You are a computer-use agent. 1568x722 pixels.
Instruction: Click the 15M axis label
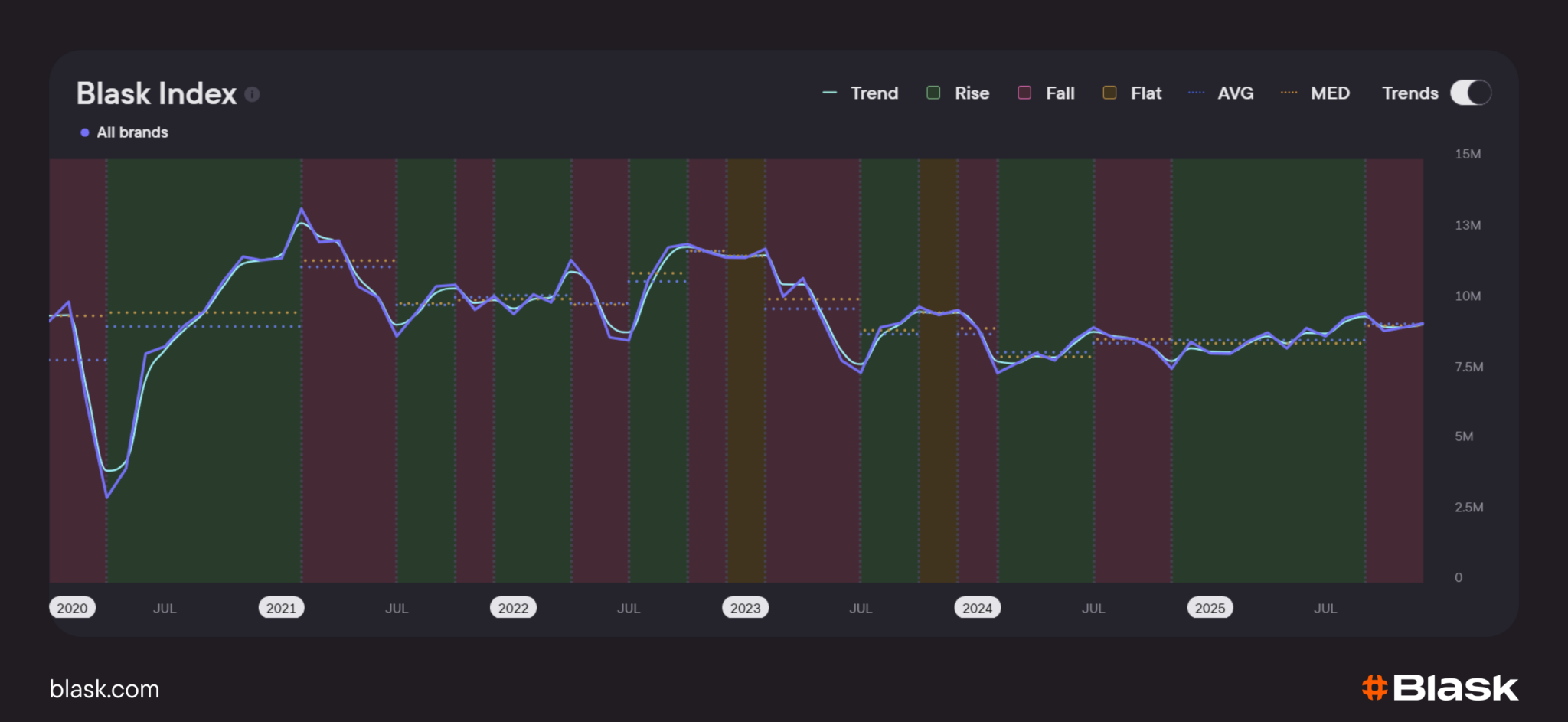click(1468, 154)
